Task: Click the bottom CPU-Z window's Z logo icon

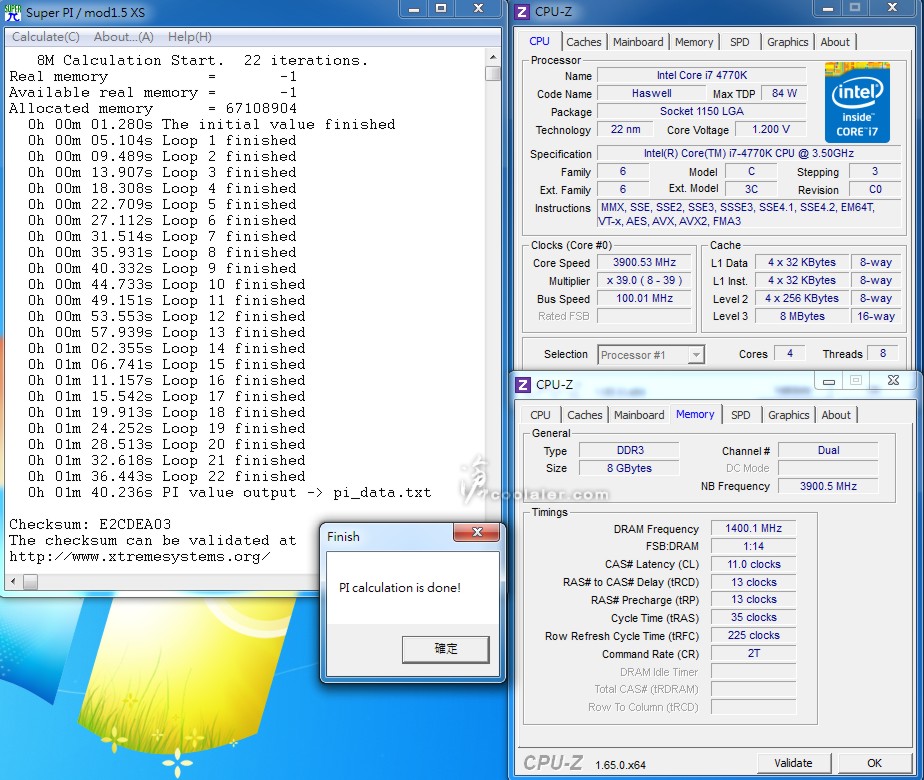Action: [x=523, y=385]
